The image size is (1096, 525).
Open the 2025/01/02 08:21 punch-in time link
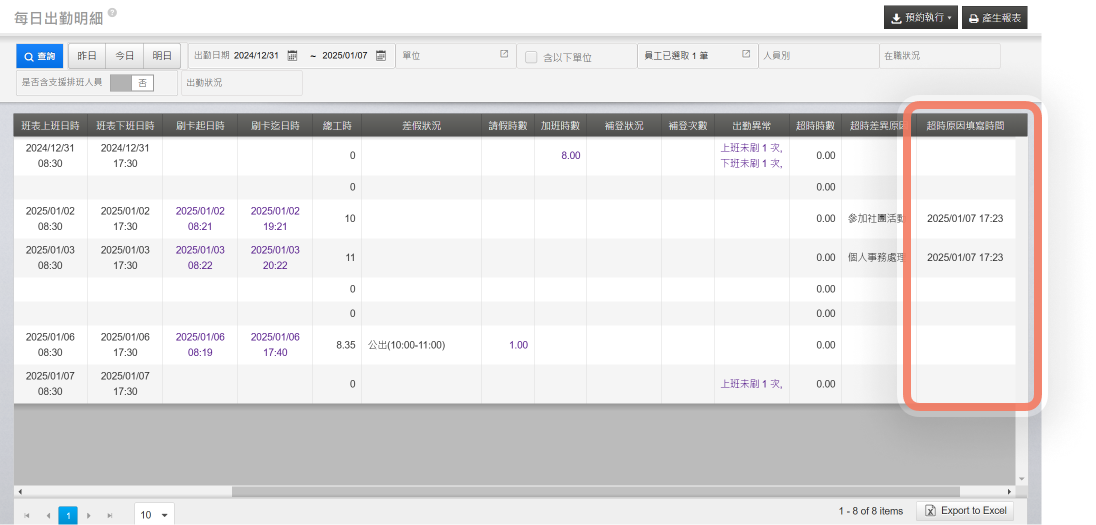[x=200, y=218]
